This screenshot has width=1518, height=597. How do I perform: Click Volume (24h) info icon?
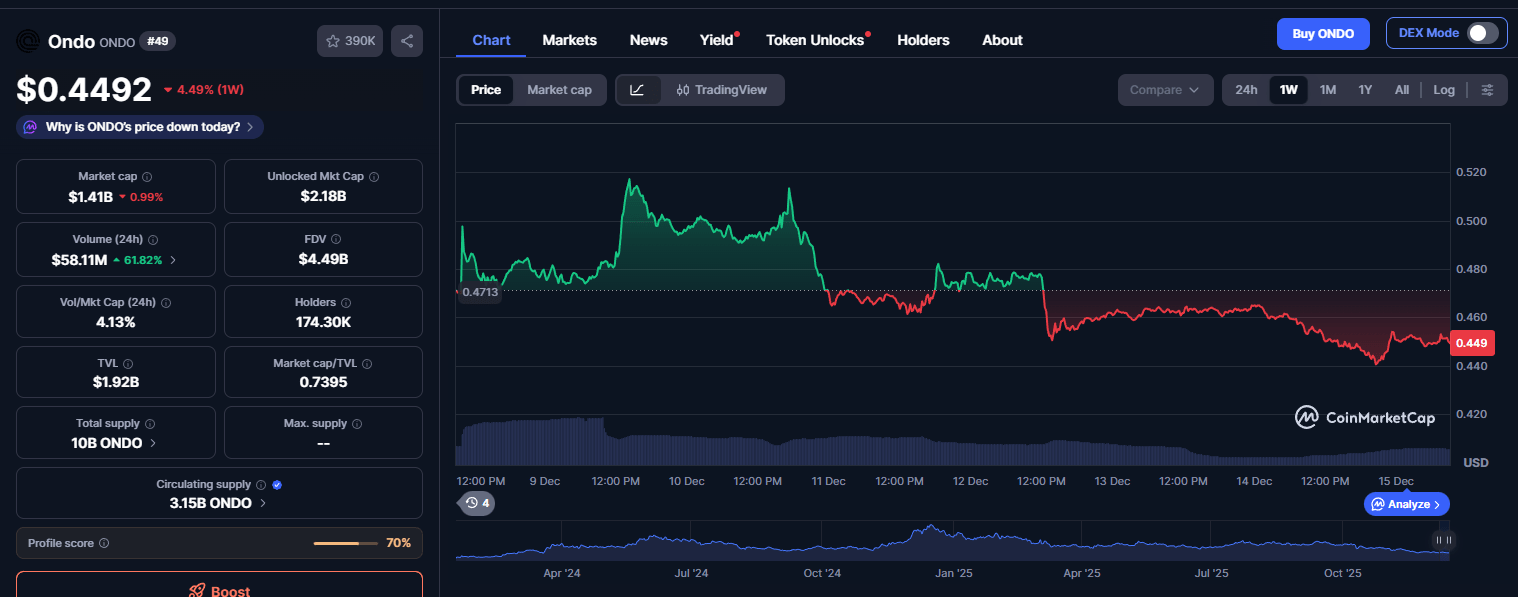pyautogui.click(x=153, y=240)
